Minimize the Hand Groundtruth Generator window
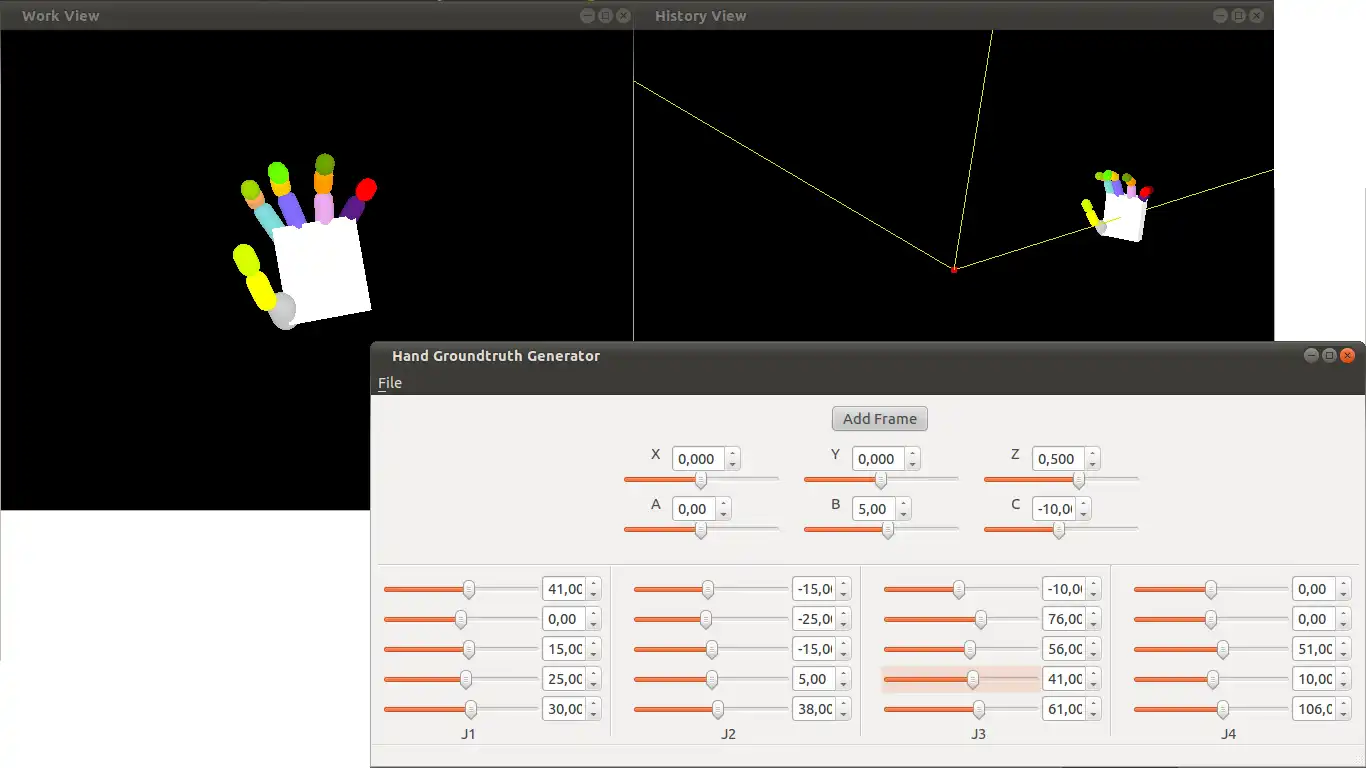Screen dimensions: 1366x768 click(x=1311, y=356)
